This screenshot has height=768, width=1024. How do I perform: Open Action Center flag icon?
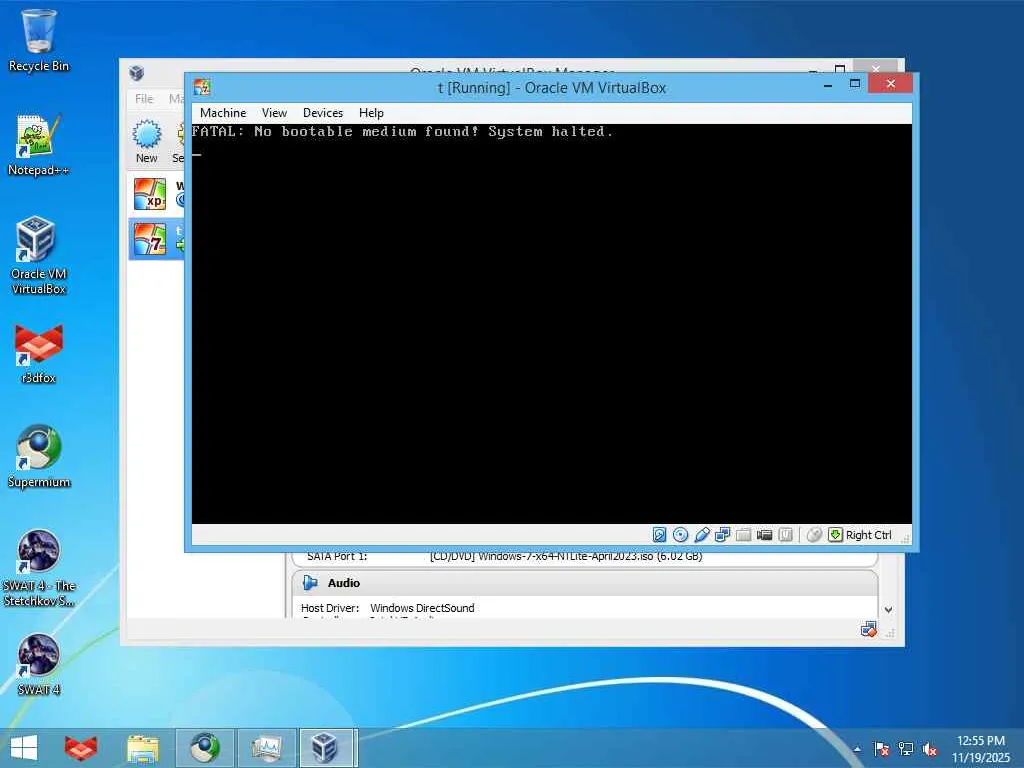881,749
